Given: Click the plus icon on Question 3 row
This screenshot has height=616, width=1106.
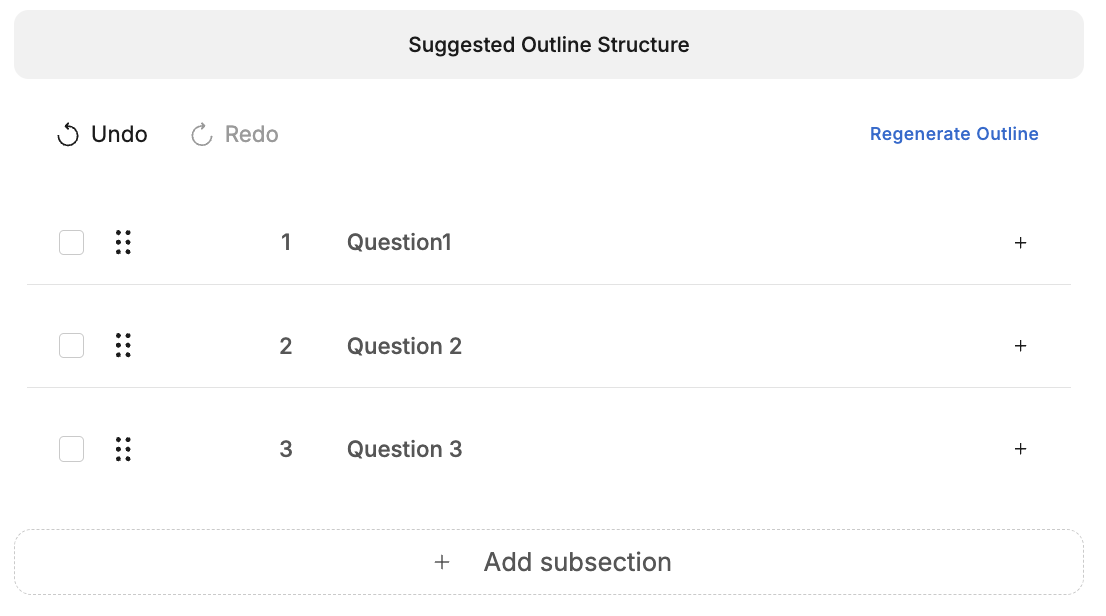Looking at the screenshot, I should pyautogui.click(x=1020, y=449).
